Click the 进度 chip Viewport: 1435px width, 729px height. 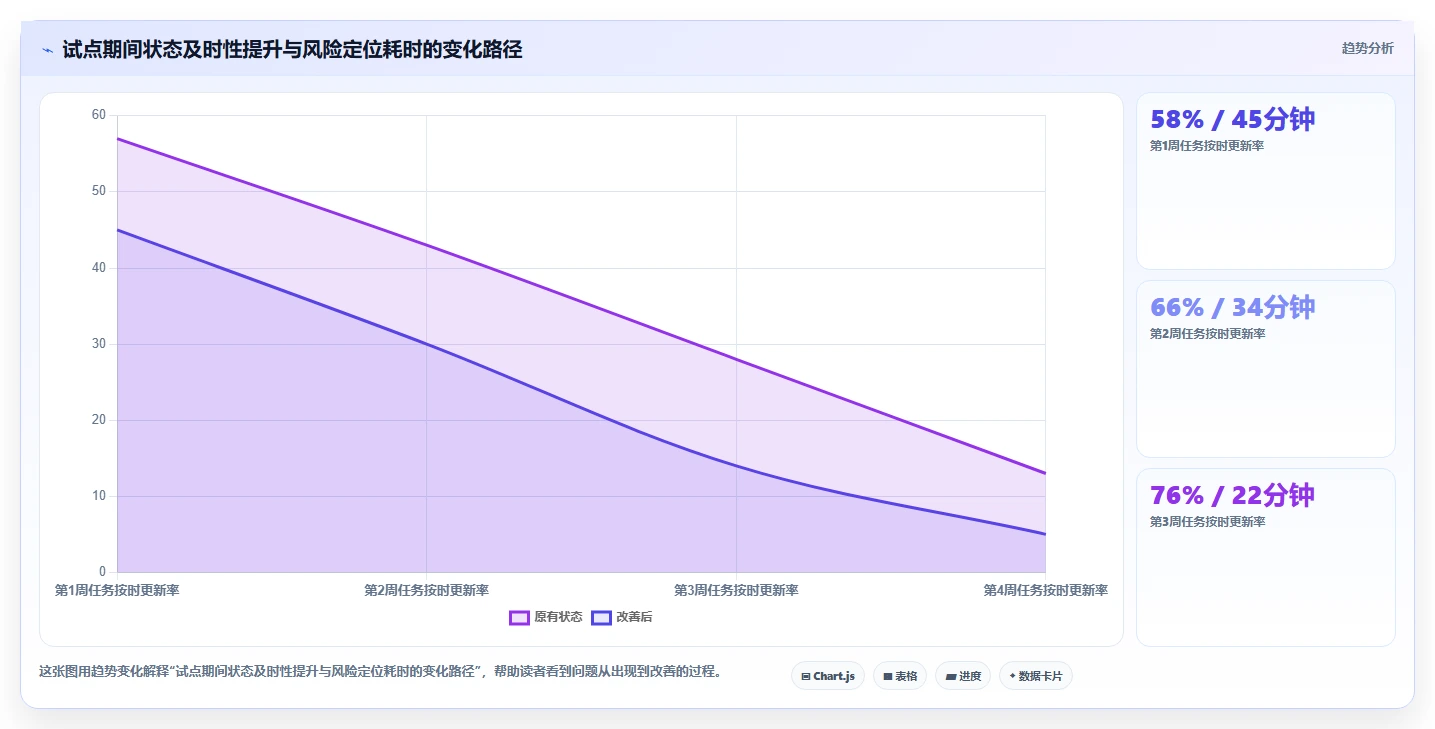[963, 676]
